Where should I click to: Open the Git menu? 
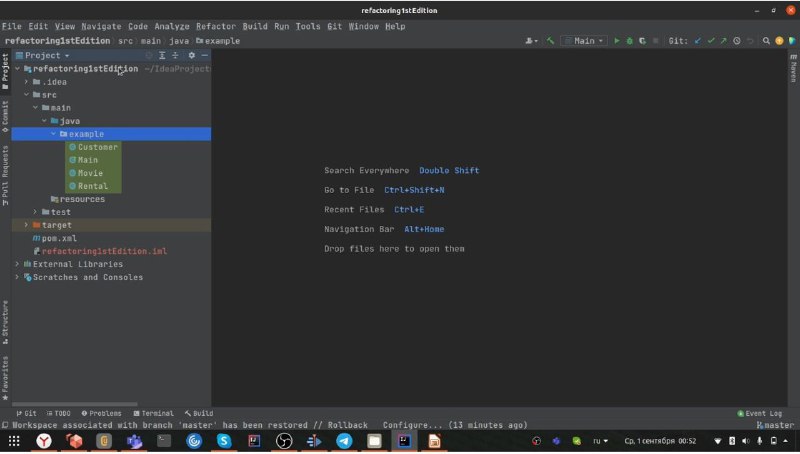pos(334,26)
